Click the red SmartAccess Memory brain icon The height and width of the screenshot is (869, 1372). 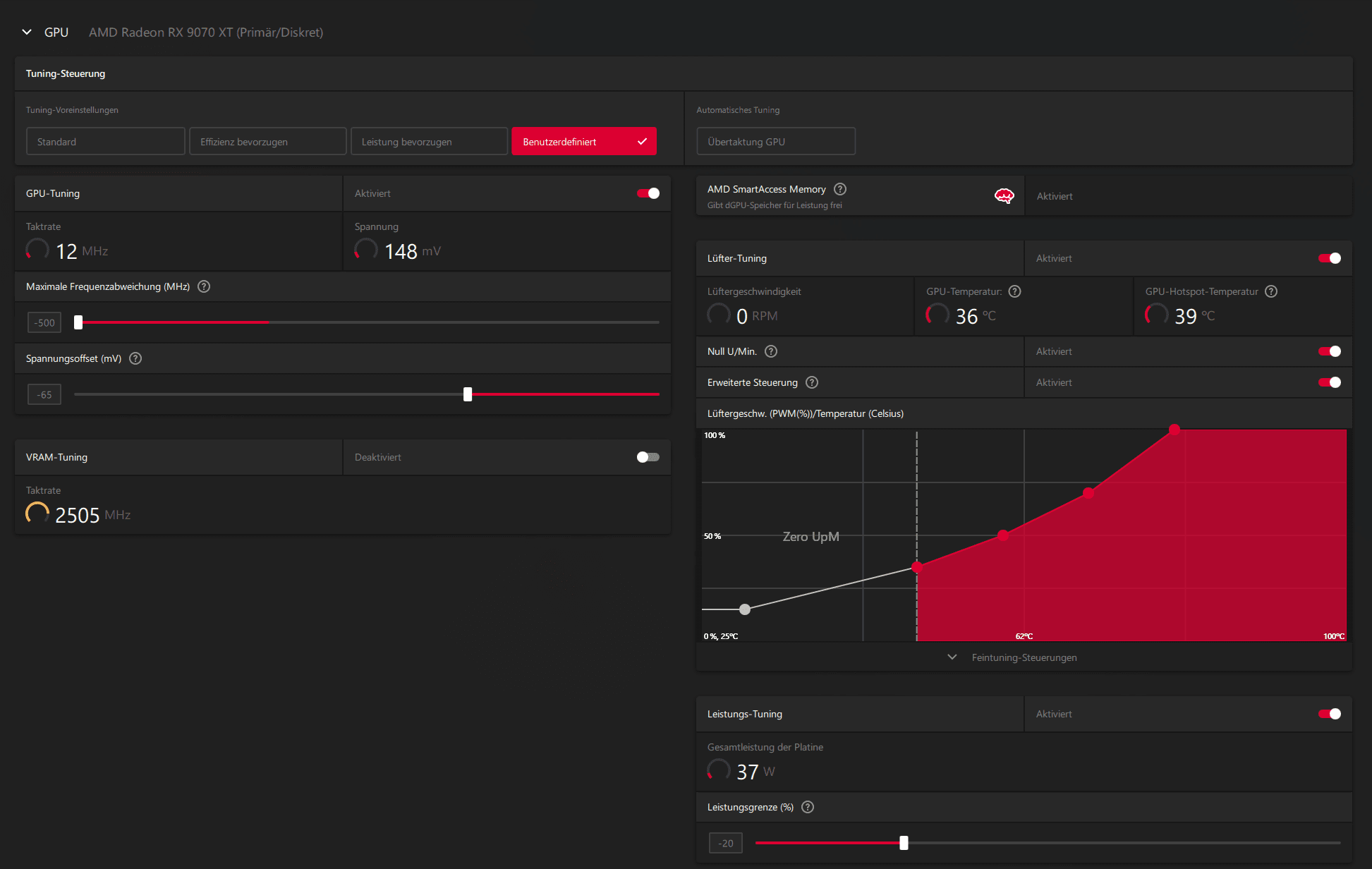coord(1004,196)
